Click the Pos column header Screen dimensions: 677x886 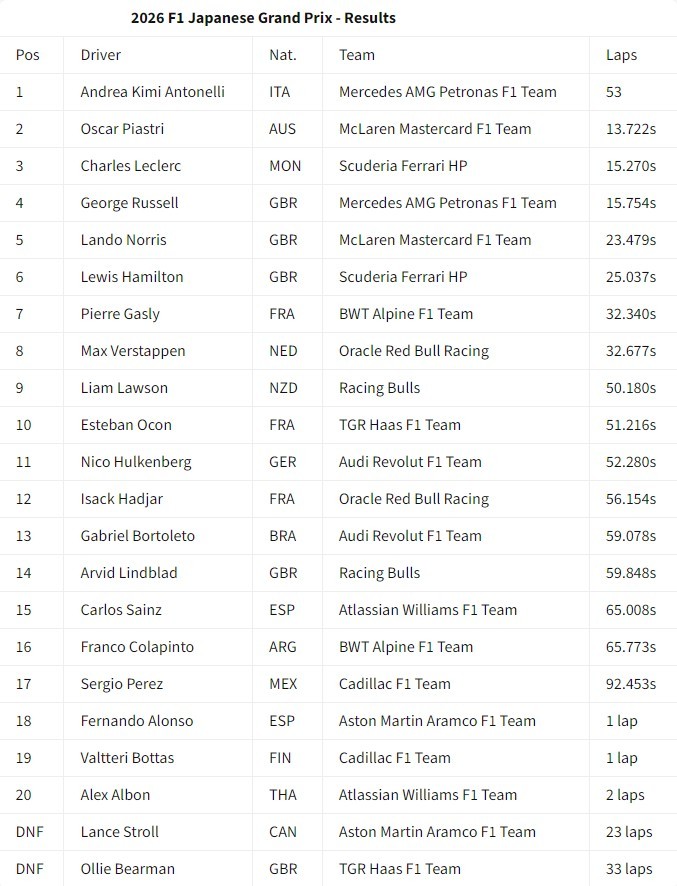pos(28,55)
